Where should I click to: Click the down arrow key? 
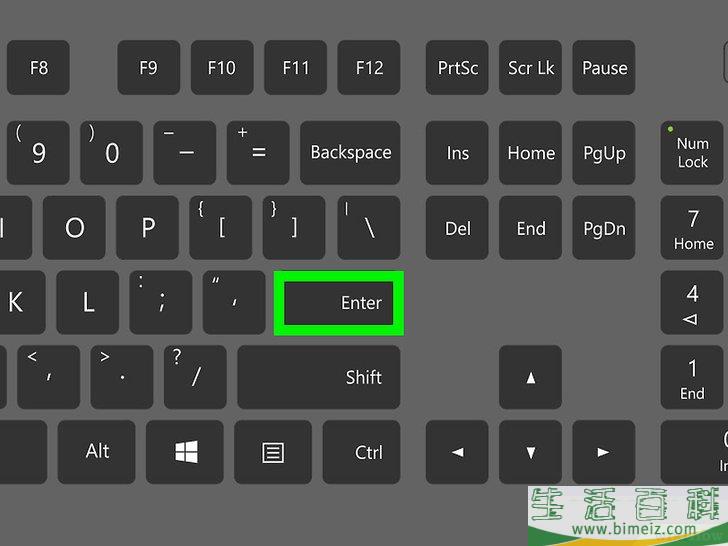click(531, 452)
